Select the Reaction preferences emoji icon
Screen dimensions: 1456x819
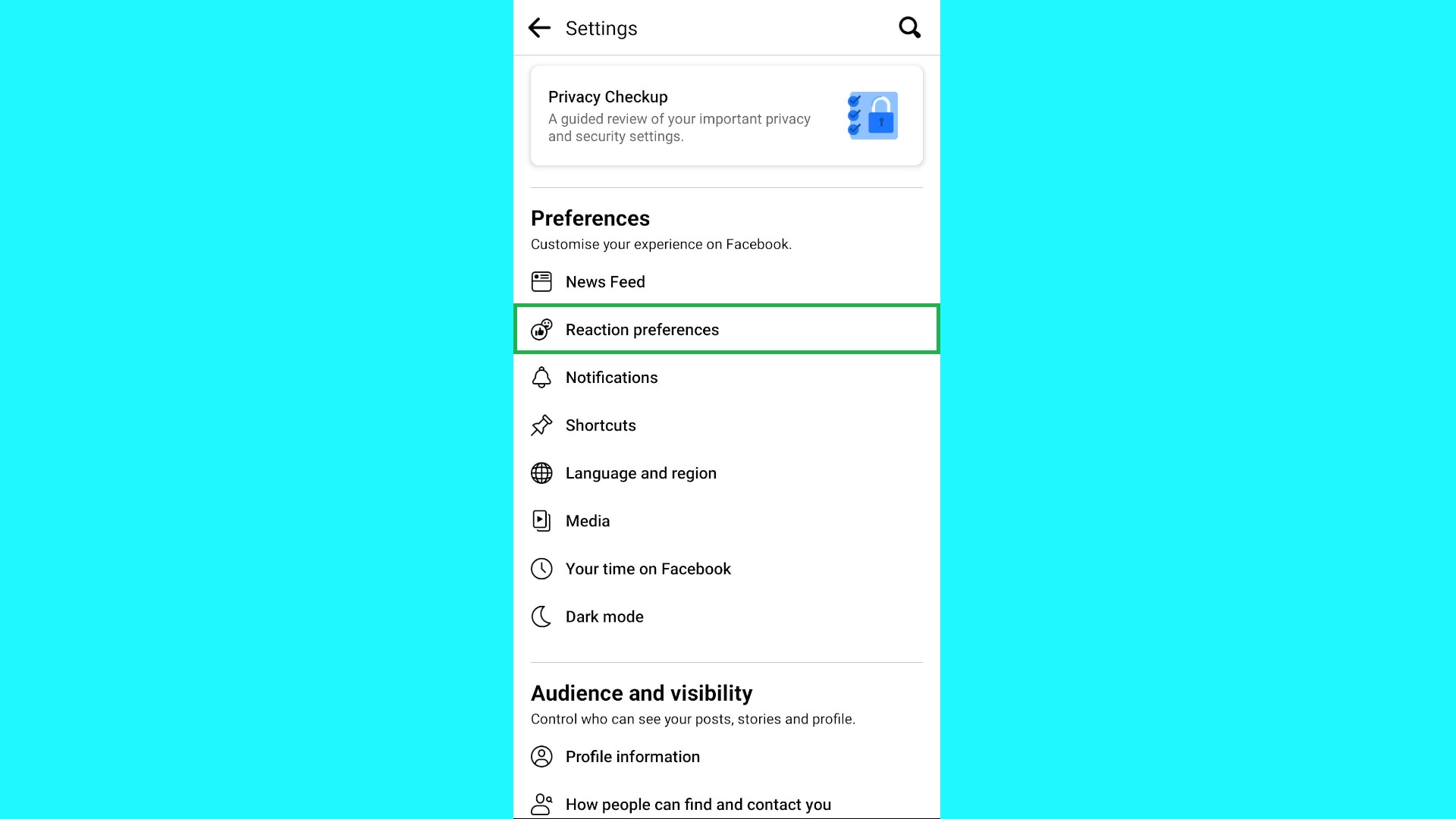tap(541, 329)
